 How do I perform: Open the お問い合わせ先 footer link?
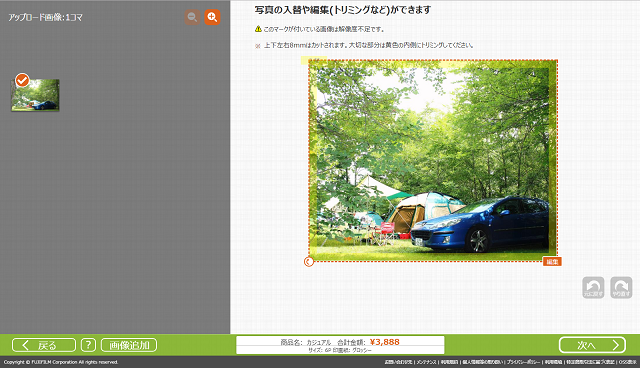[x=398, y=362]
